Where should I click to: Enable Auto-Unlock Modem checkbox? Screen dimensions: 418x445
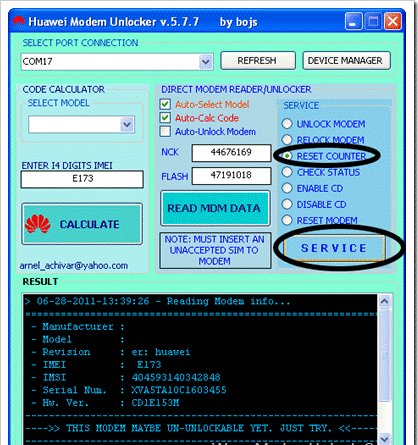point(165,131)
